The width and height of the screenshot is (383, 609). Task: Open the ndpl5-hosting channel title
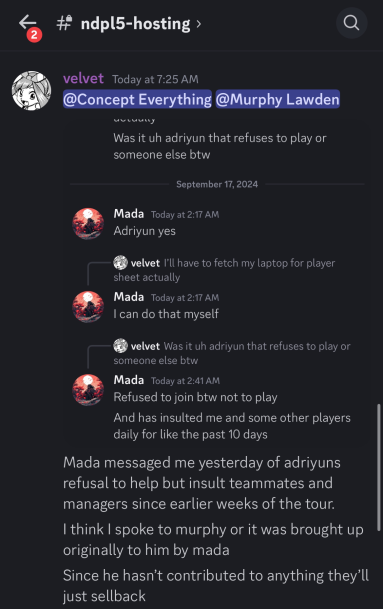pos(135,24)
